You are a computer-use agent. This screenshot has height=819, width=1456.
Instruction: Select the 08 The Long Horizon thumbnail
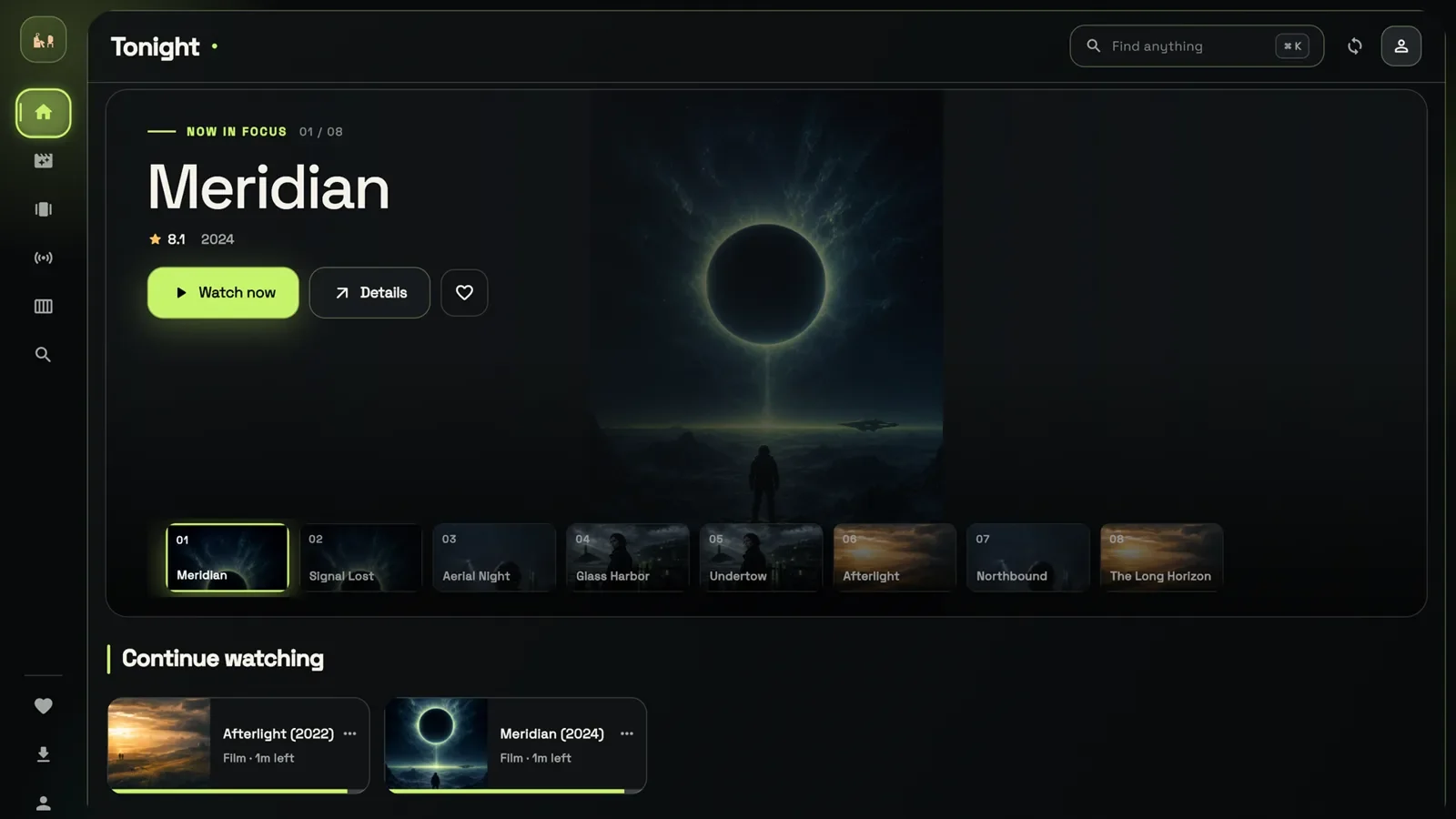pos(1161,558)
